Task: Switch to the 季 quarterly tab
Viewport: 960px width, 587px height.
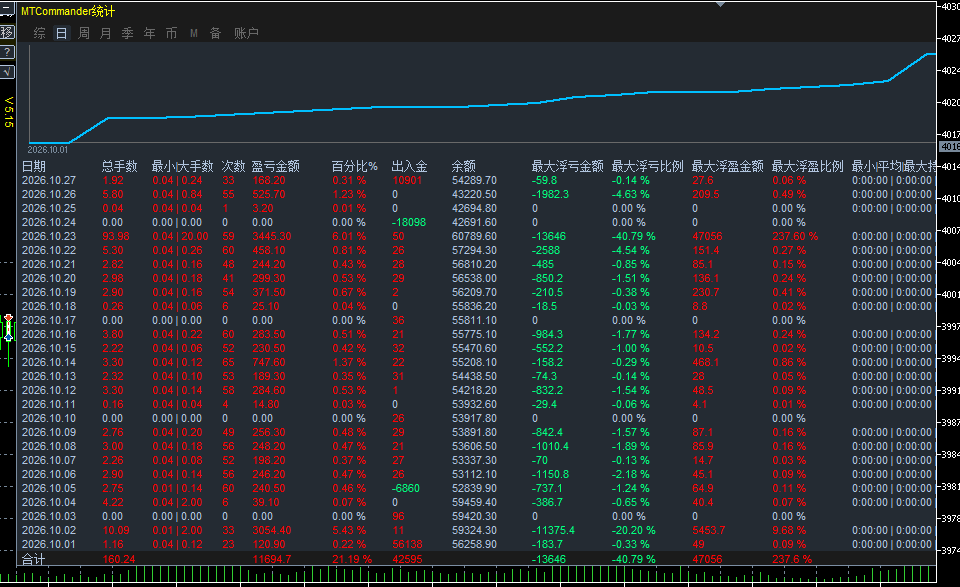Action: [127, 33]
